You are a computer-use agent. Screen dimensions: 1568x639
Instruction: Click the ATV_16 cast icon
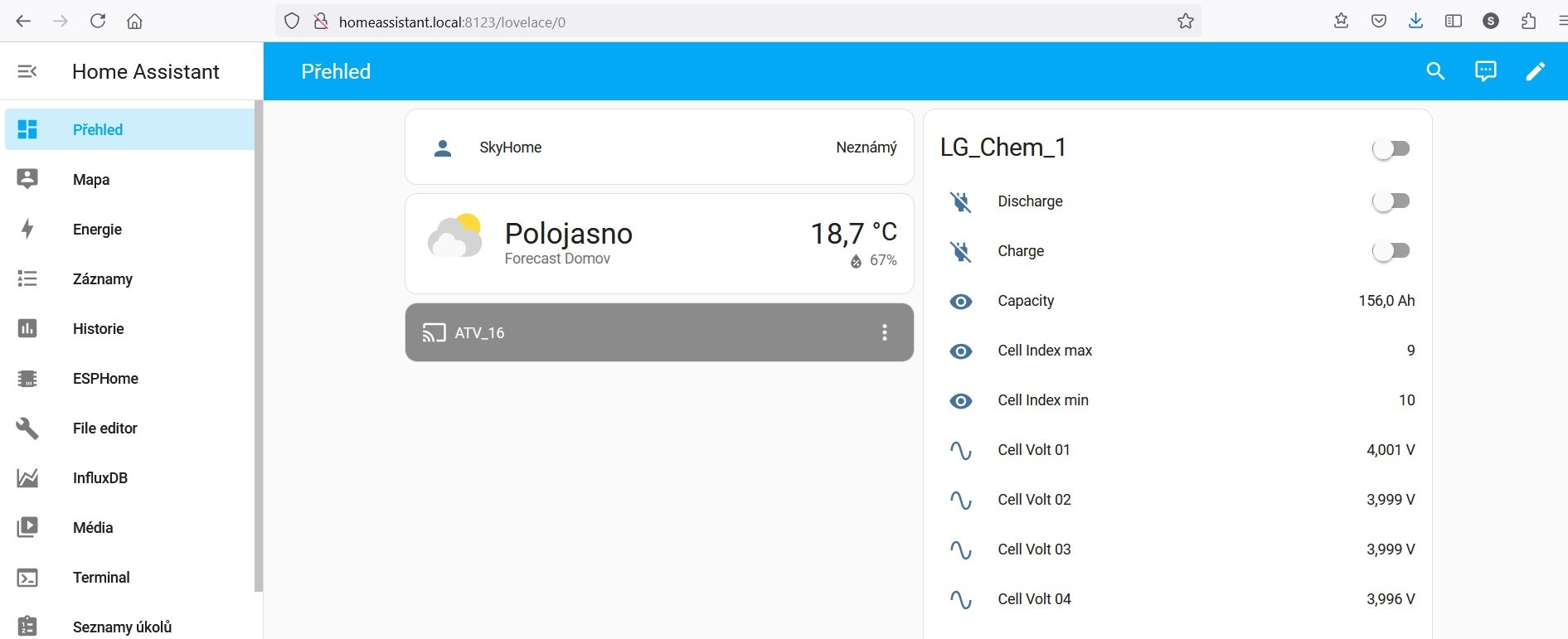pyautogui.click(x=434, y=332)
